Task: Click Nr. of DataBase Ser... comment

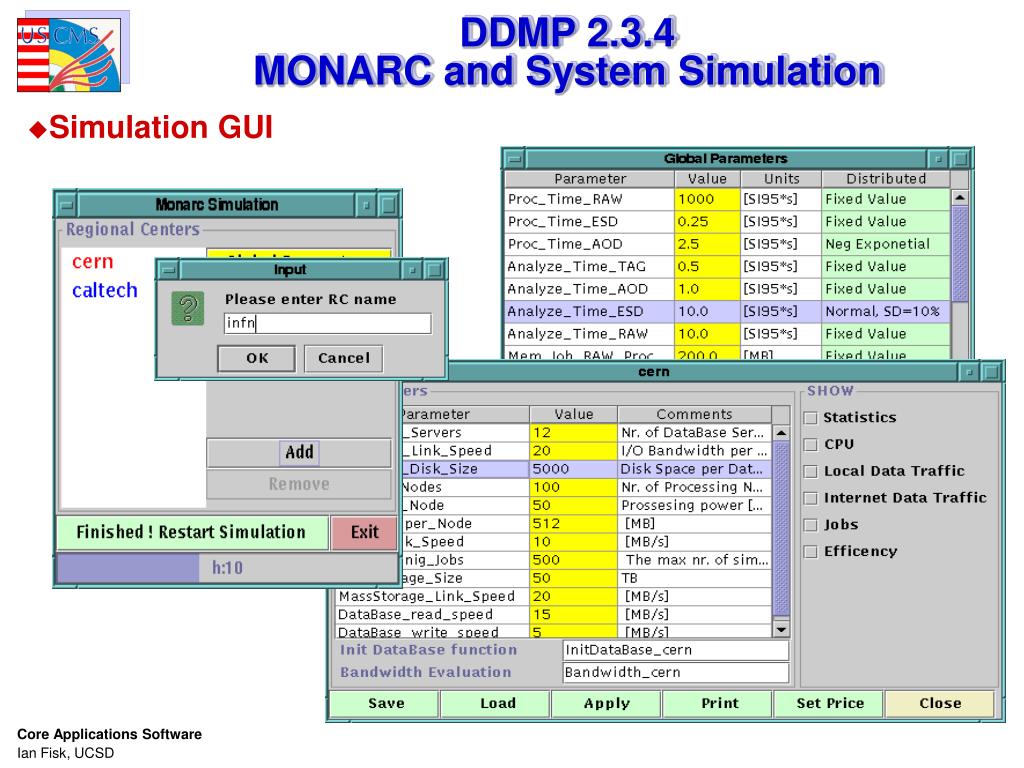Action: (694, 432)
